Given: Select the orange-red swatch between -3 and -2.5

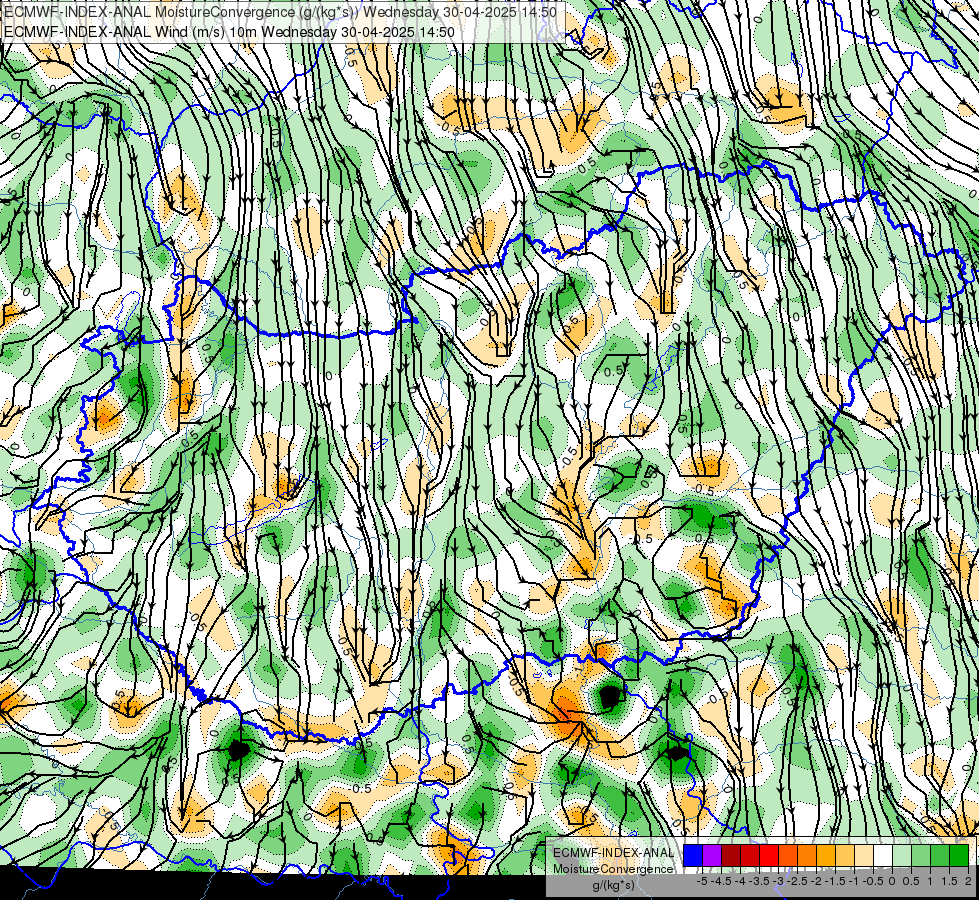Looking at the screenshot, I should 788,855.
